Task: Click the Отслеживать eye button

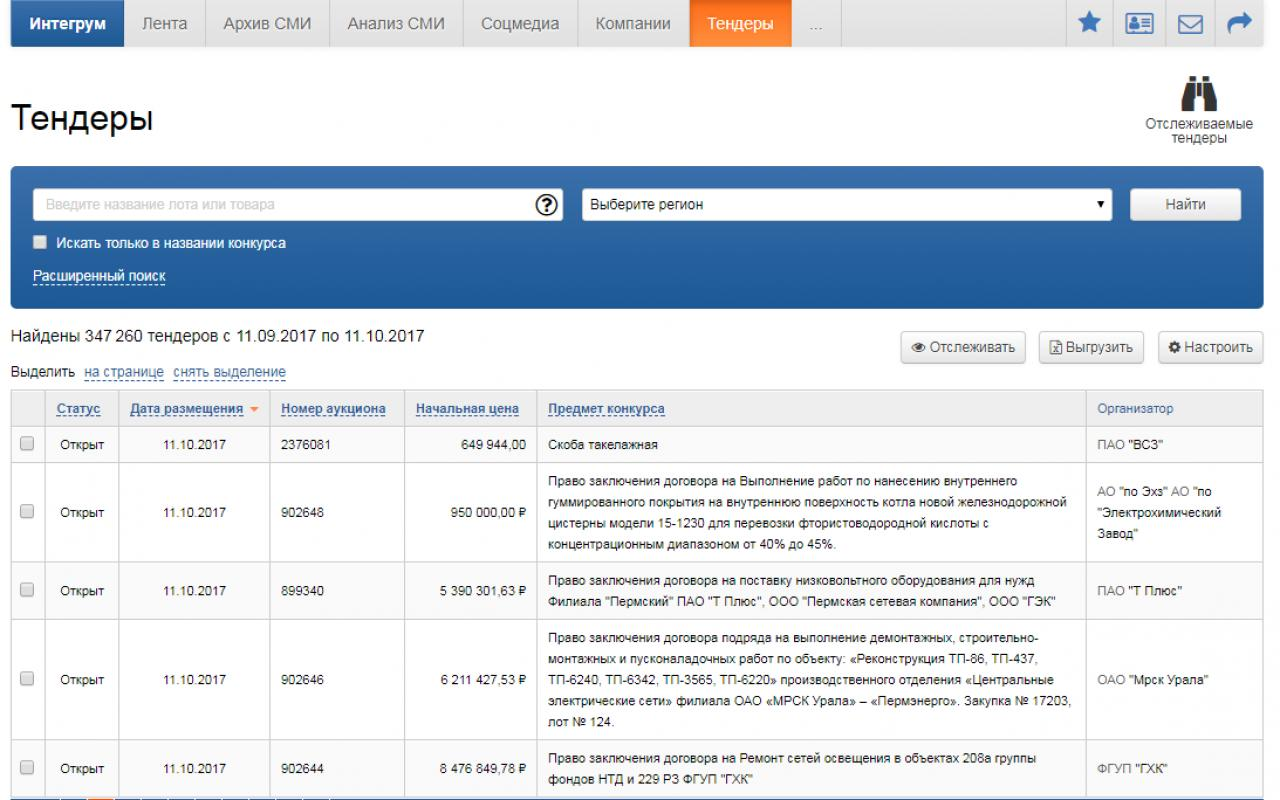Action: 963,348
